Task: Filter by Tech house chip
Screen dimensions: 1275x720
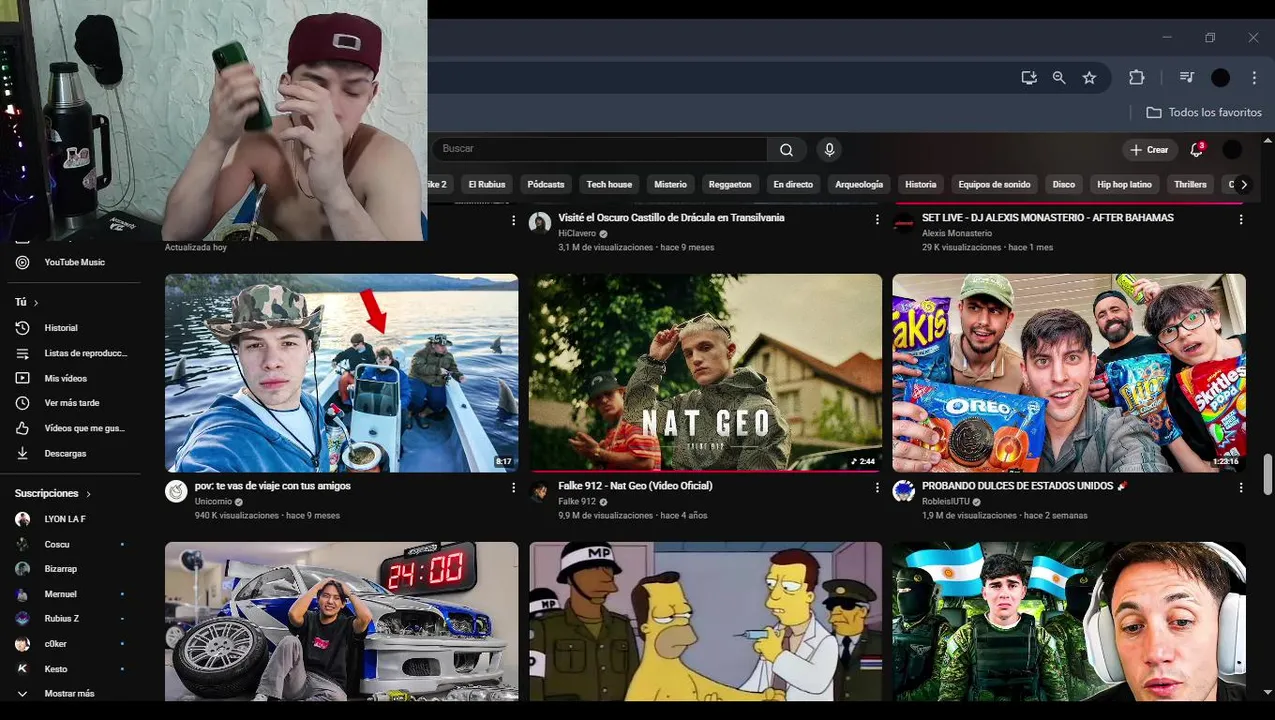Action: (x=609, y=184)
